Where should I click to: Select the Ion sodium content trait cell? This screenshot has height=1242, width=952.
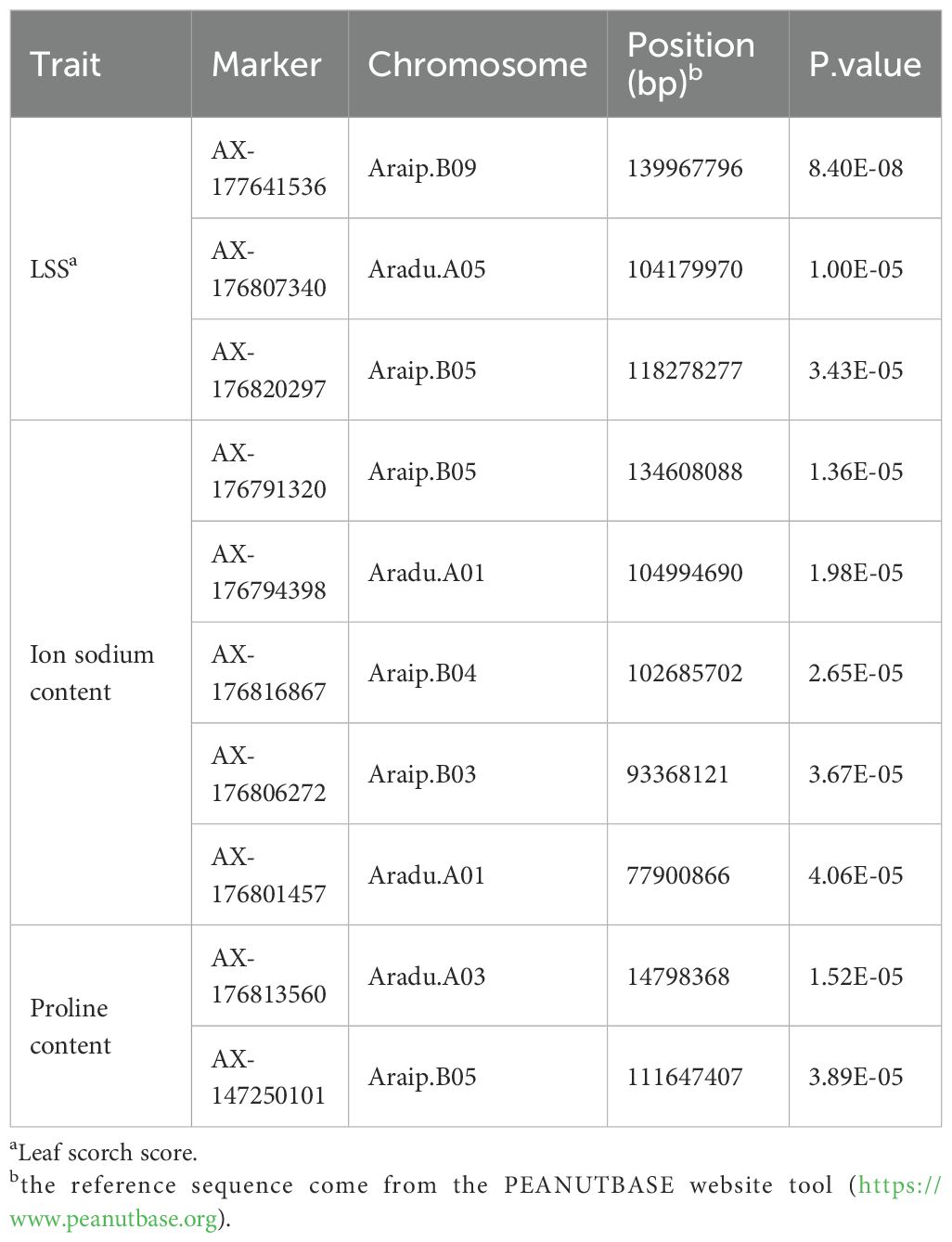click(91, 673)
